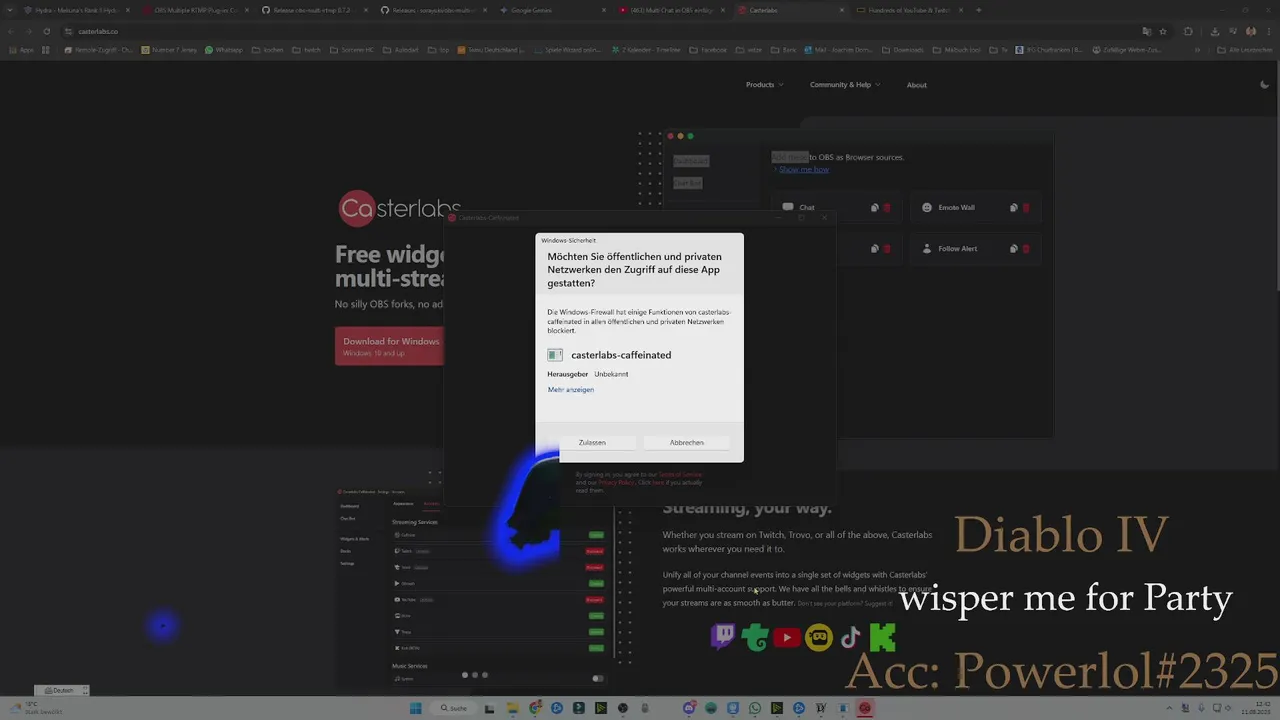Switch to the Hydra browser tab
Image resolution: width=1280 pixels, height=720 pixels.
point(77,10)
